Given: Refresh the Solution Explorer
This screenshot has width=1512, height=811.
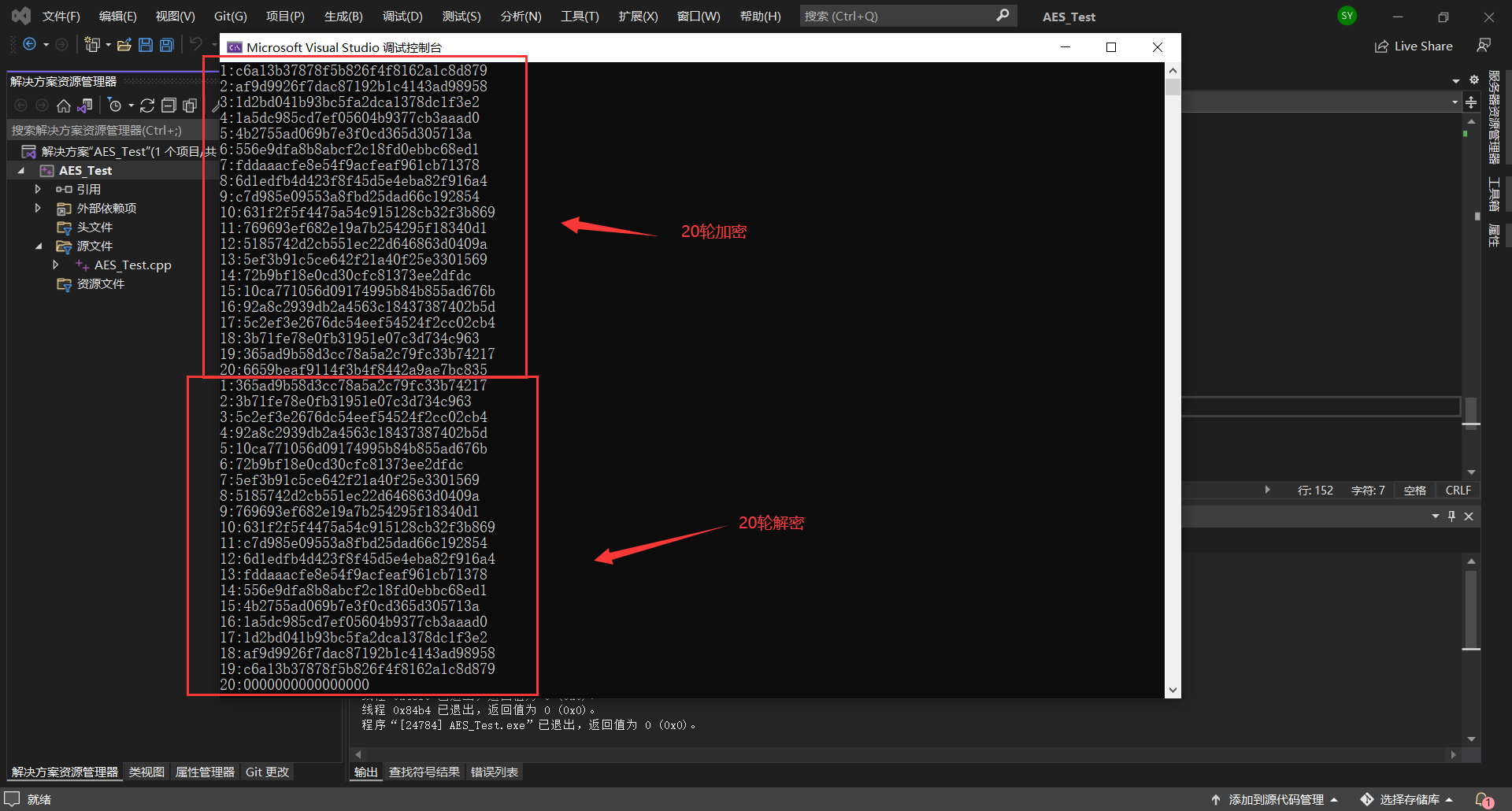Looking at the screenshot, I should point(148,106).
